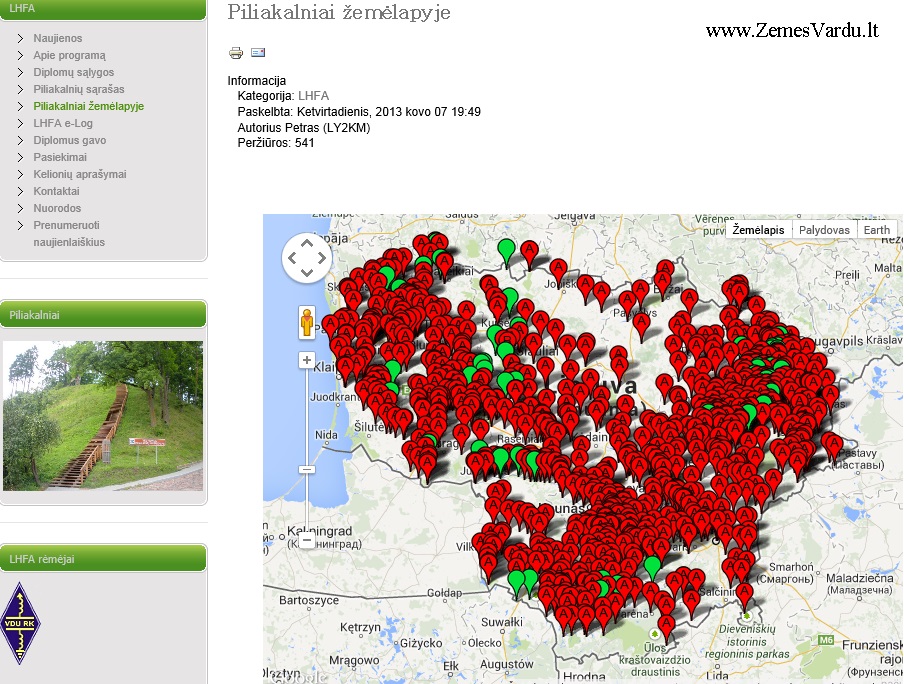Go to Diplomų sąlygos
The image size is (904, 684).
click(74, 72)
